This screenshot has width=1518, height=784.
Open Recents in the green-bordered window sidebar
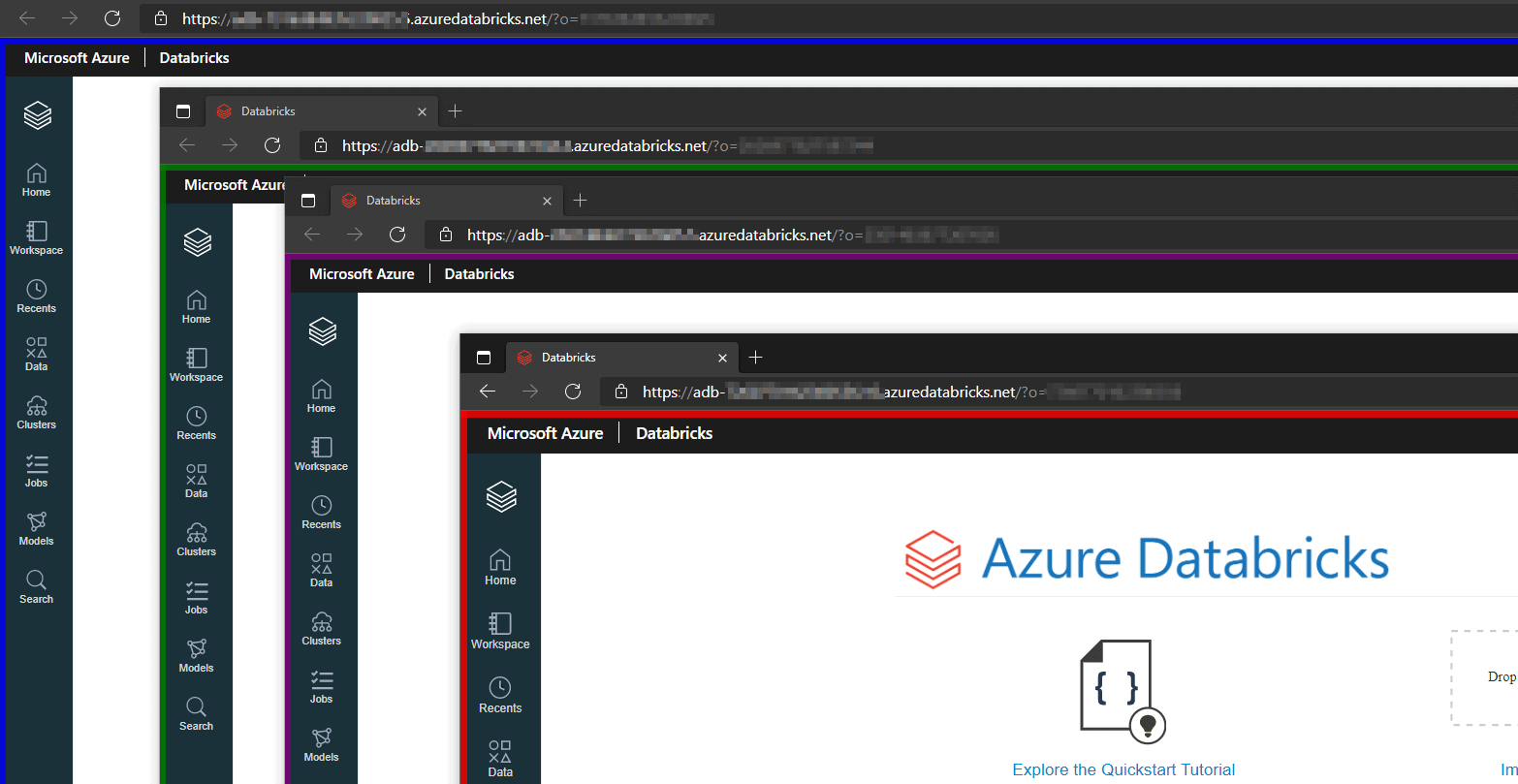(x=196, y=423)
